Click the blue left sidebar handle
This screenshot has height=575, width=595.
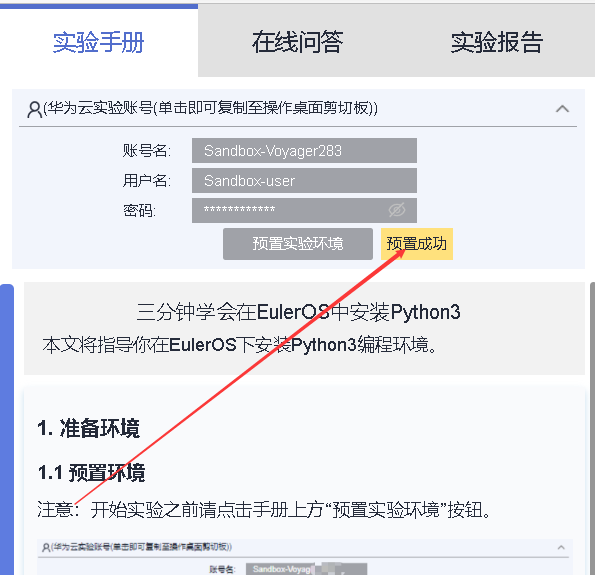(x=7, y=429)
